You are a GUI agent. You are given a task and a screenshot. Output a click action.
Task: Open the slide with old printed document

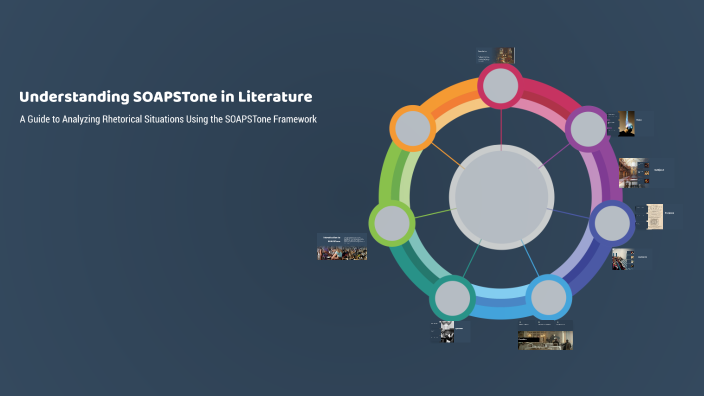click(x=659, y=217)
